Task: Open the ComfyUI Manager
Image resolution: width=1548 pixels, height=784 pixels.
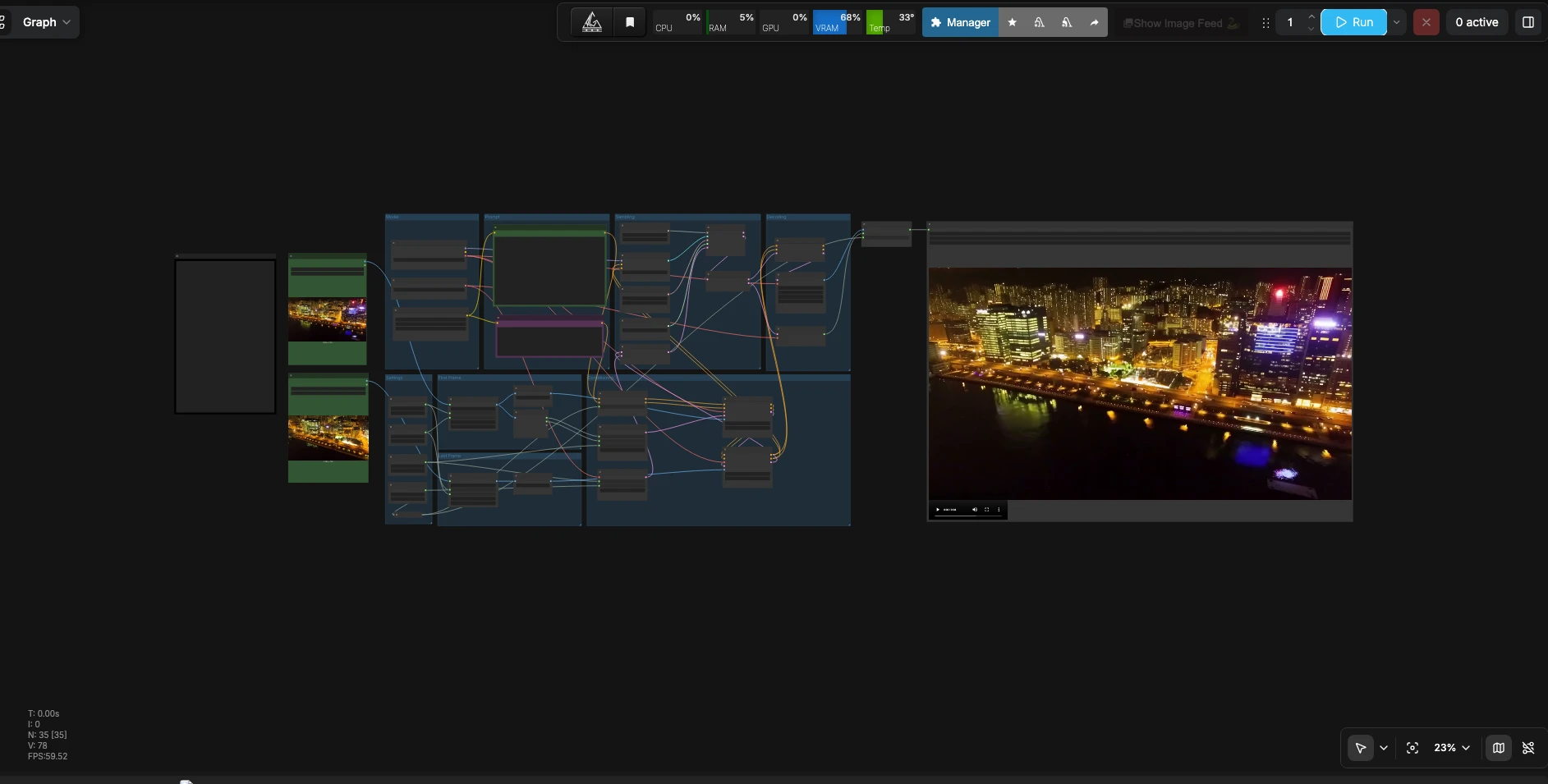Action: pos(960,22)
